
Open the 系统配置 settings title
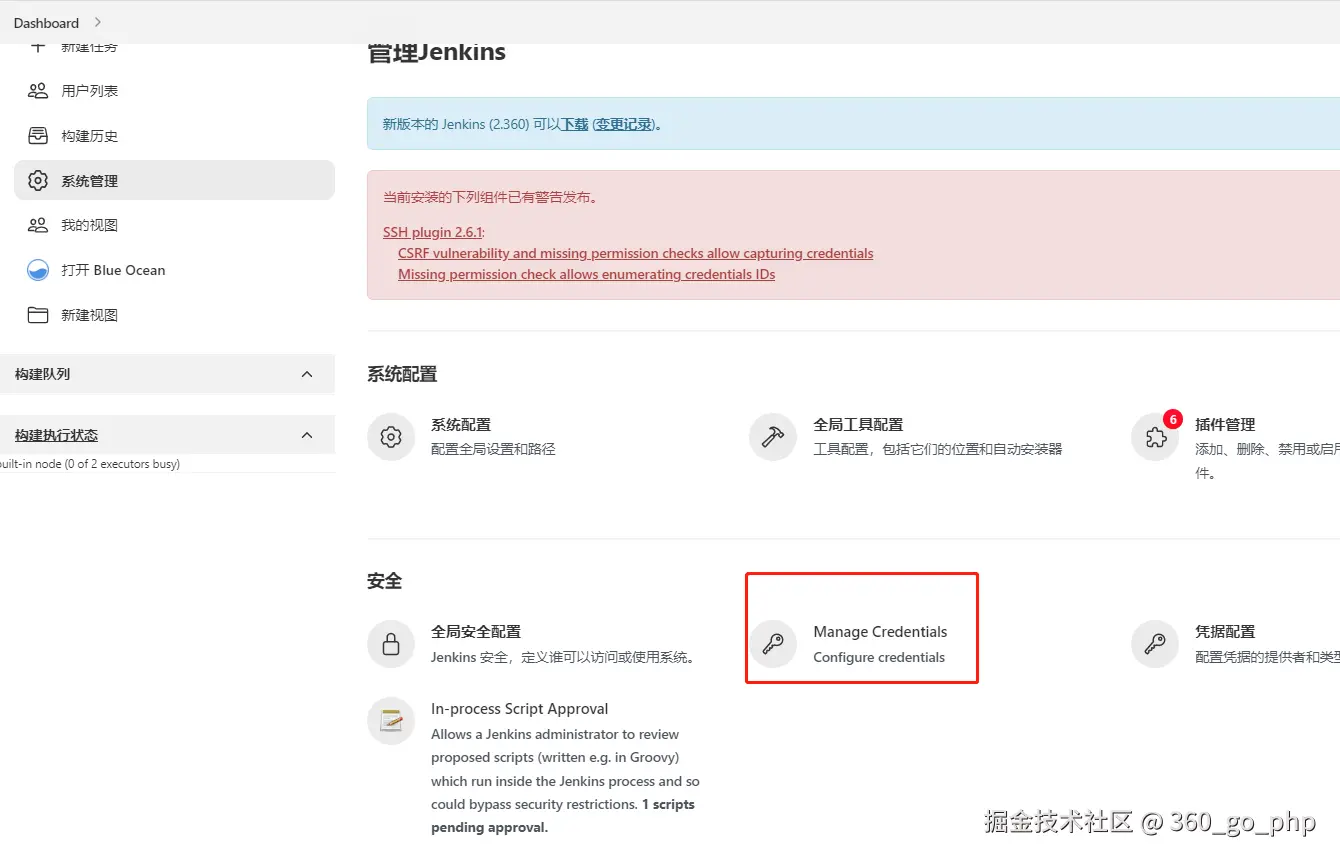[461, 425]
